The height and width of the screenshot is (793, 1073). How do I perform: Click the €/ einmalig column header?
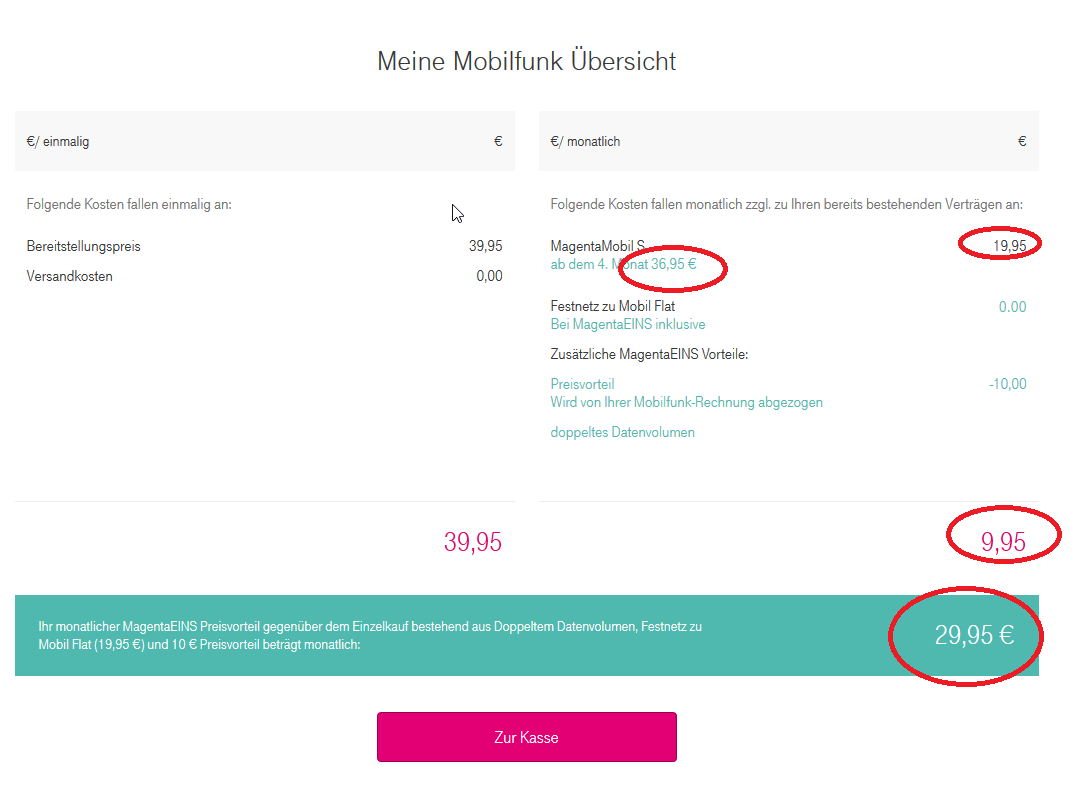(57, 142)
